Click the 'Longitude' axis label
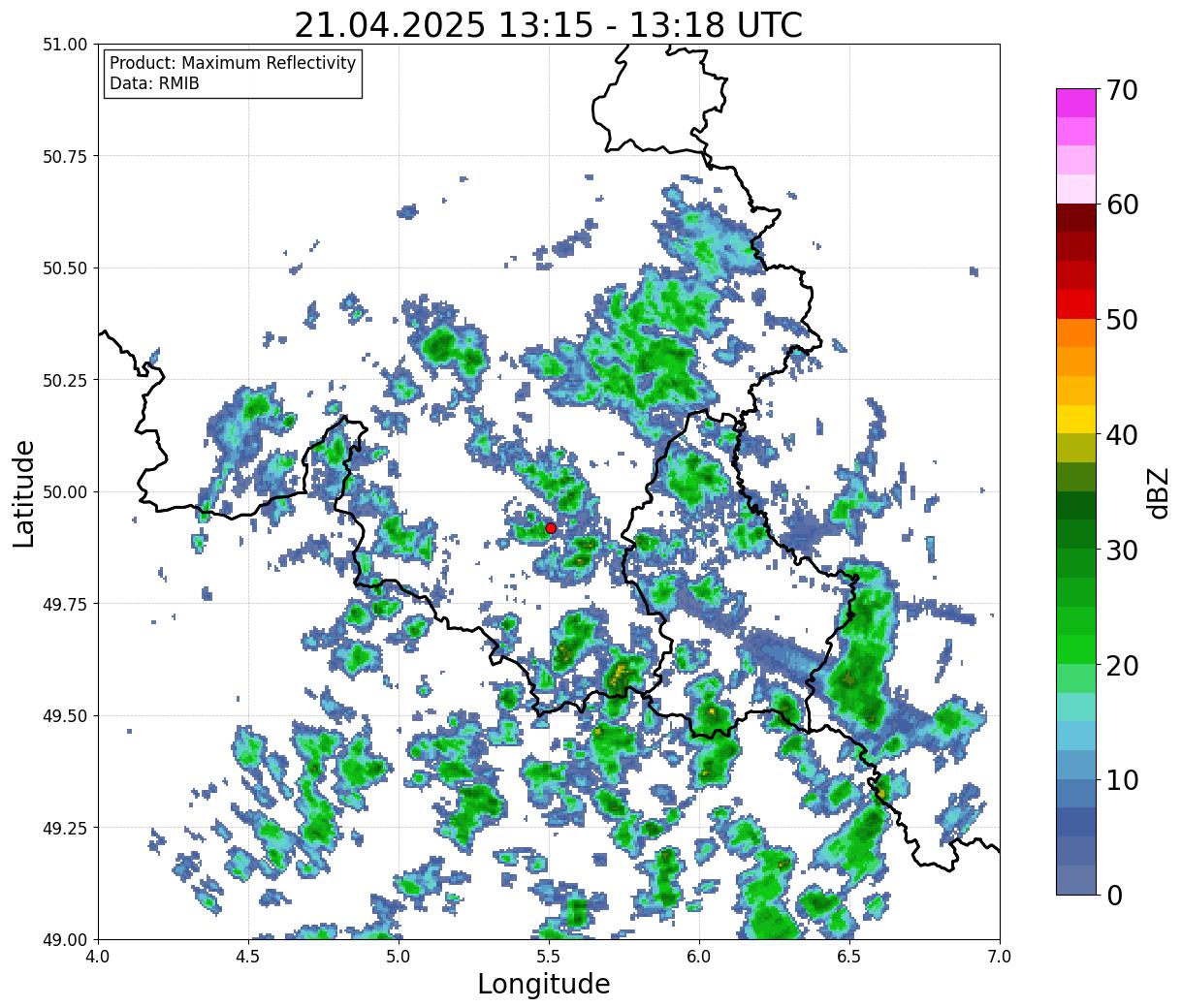Image resolution: width=1182 pixels, height=1008 pixels. coord(544,984)
